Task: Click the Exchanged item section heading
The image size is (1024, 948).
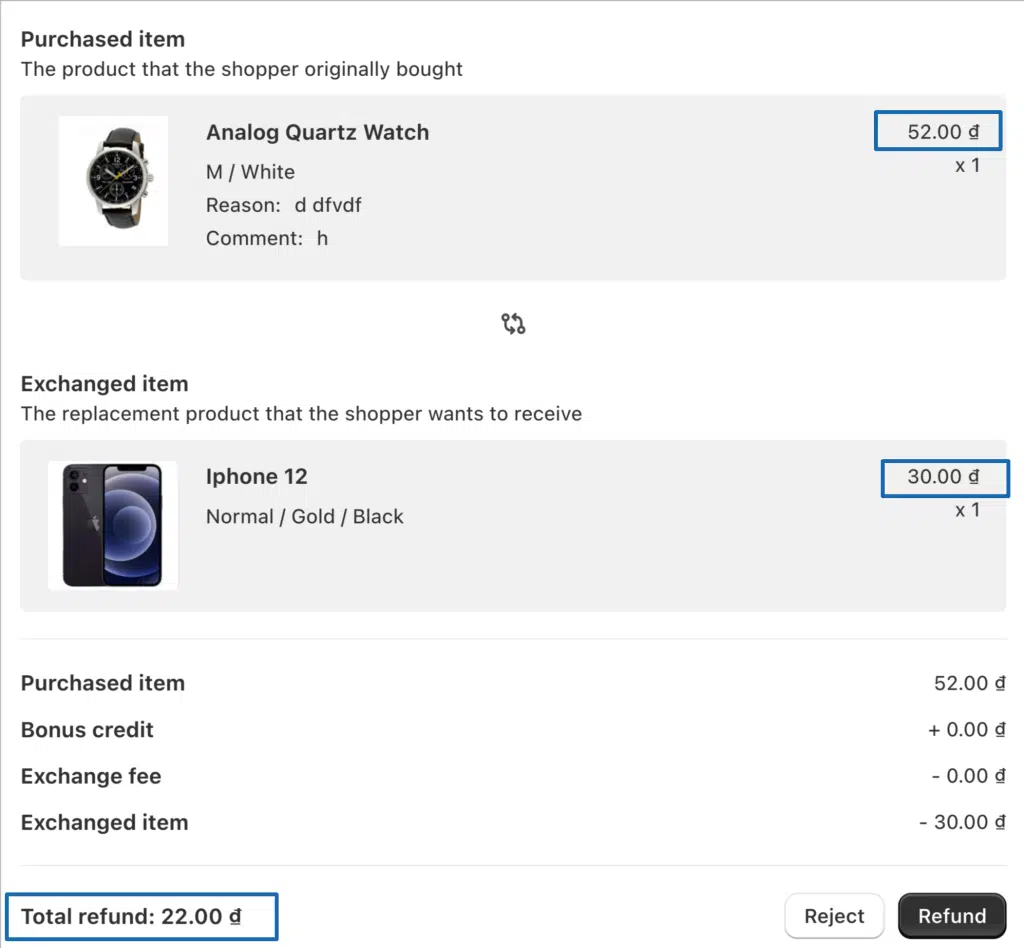Action: point(104,384)
